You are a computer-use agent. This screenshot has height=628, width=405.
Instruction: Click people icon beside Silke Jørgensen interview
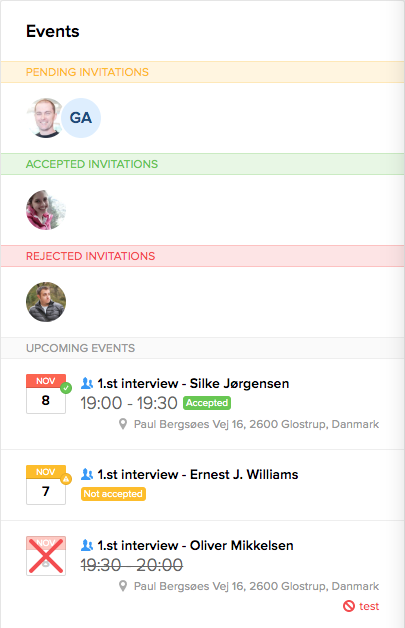coord(87,383)
